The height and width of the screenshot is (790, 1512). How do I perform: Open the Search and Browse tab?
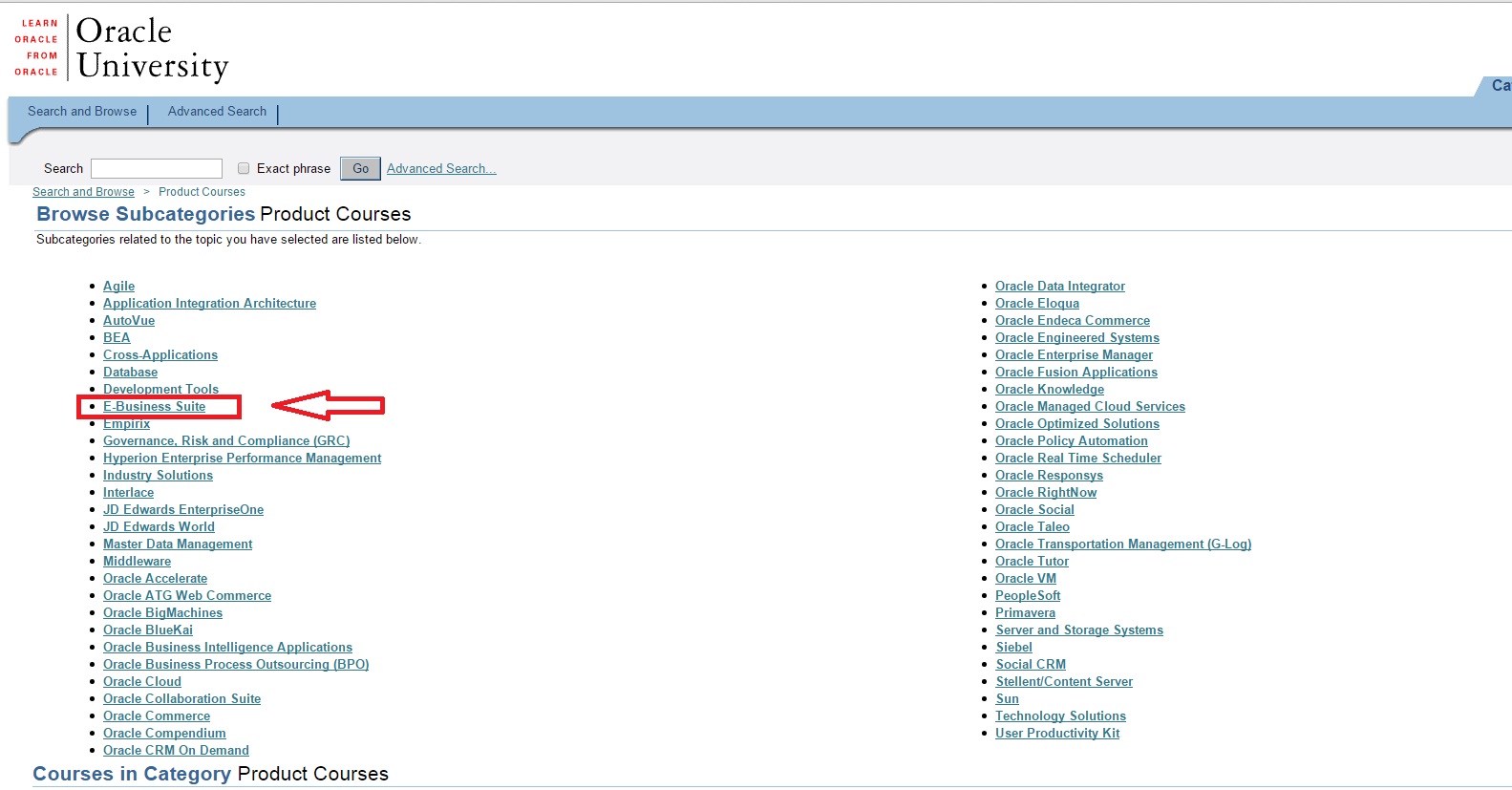point(82,112)
